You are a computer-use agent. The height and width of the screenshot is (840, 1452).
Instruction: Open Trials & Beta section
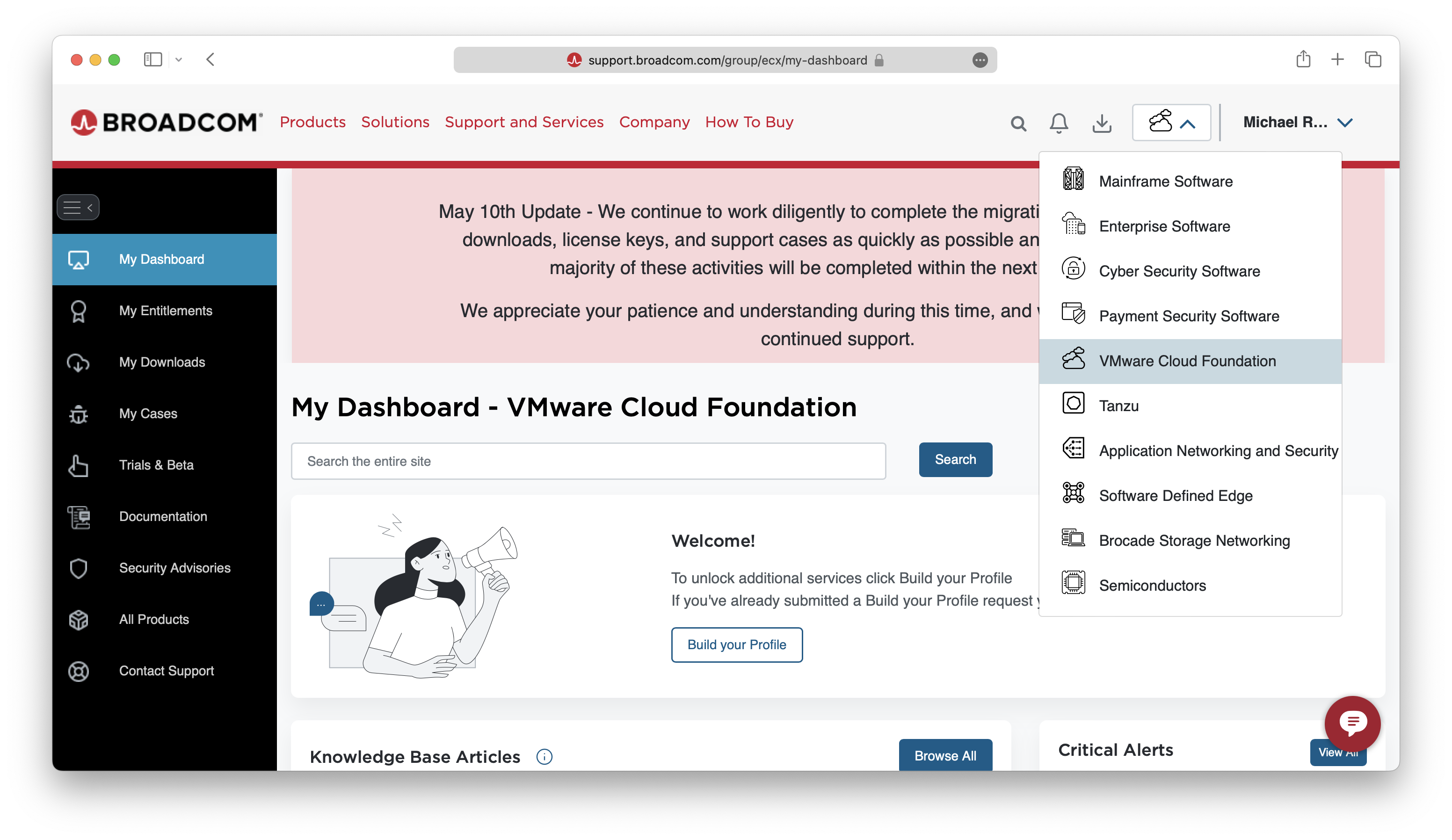164,465
